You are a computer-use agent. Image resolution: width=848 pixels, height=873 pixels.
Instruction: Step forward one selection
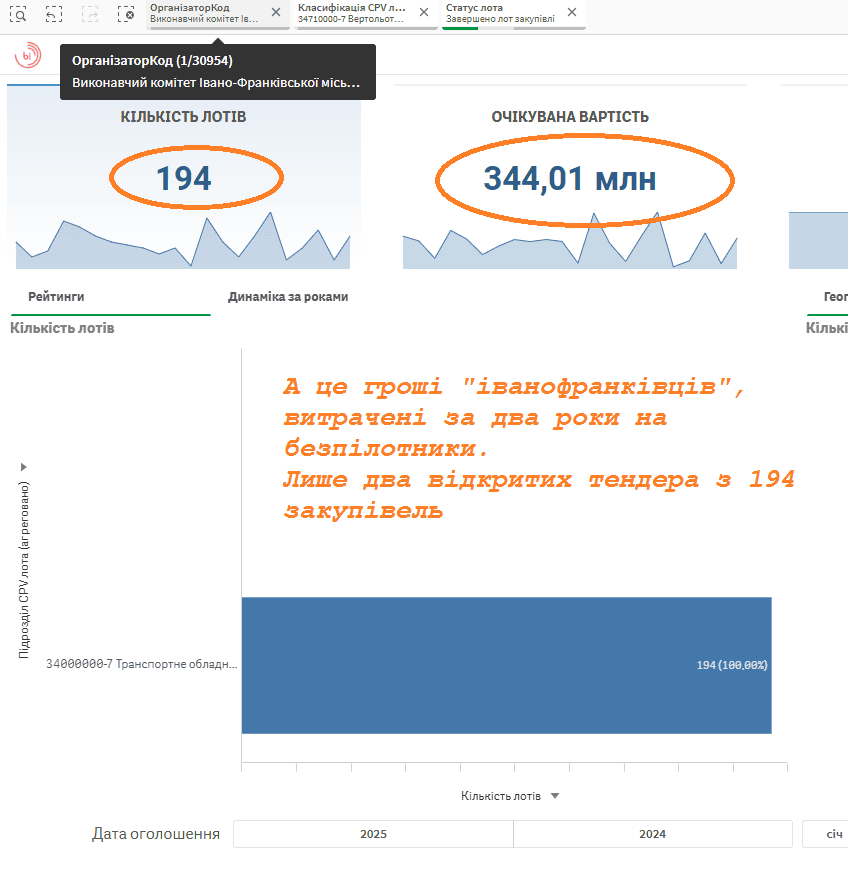[x=90, y=14]
